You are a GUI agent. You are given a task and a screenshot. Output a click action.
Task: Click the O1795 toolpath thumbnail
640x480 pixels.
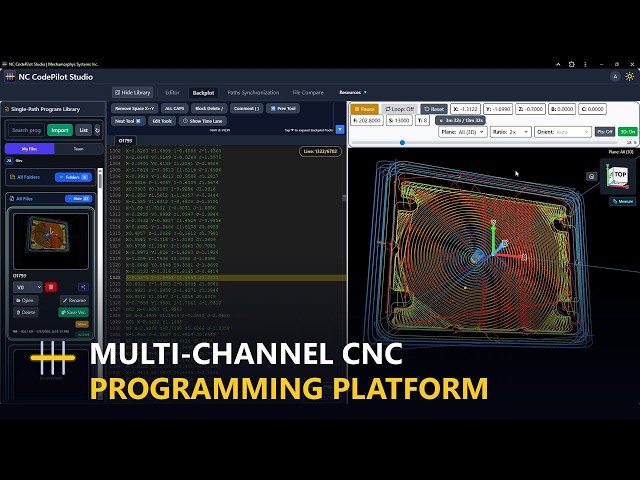click(51, 241)
